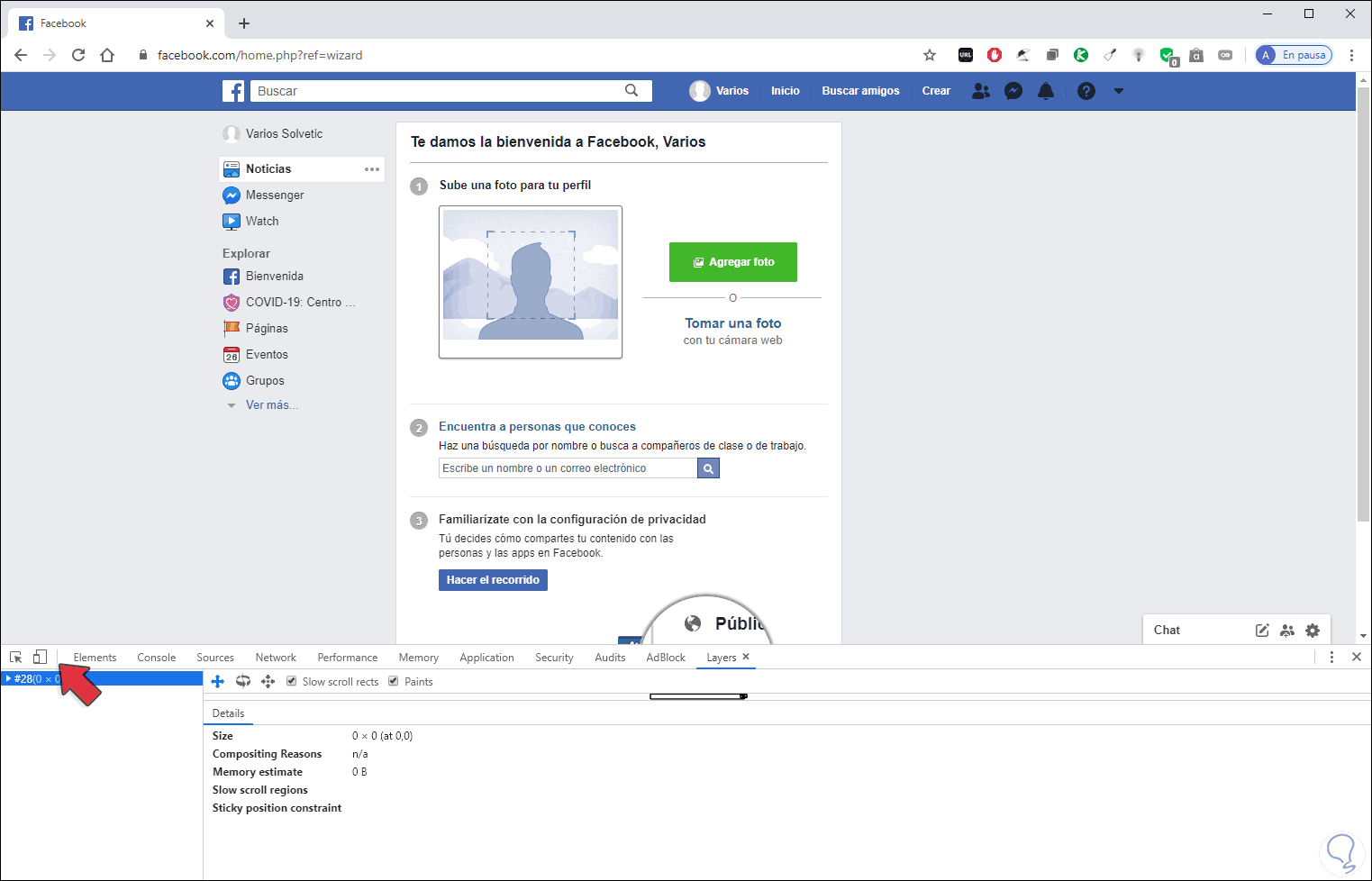Create a new group from Chat bar
Viewport: 1372px width, 881px height.
pyautogui.click(x=1287, y=631)
